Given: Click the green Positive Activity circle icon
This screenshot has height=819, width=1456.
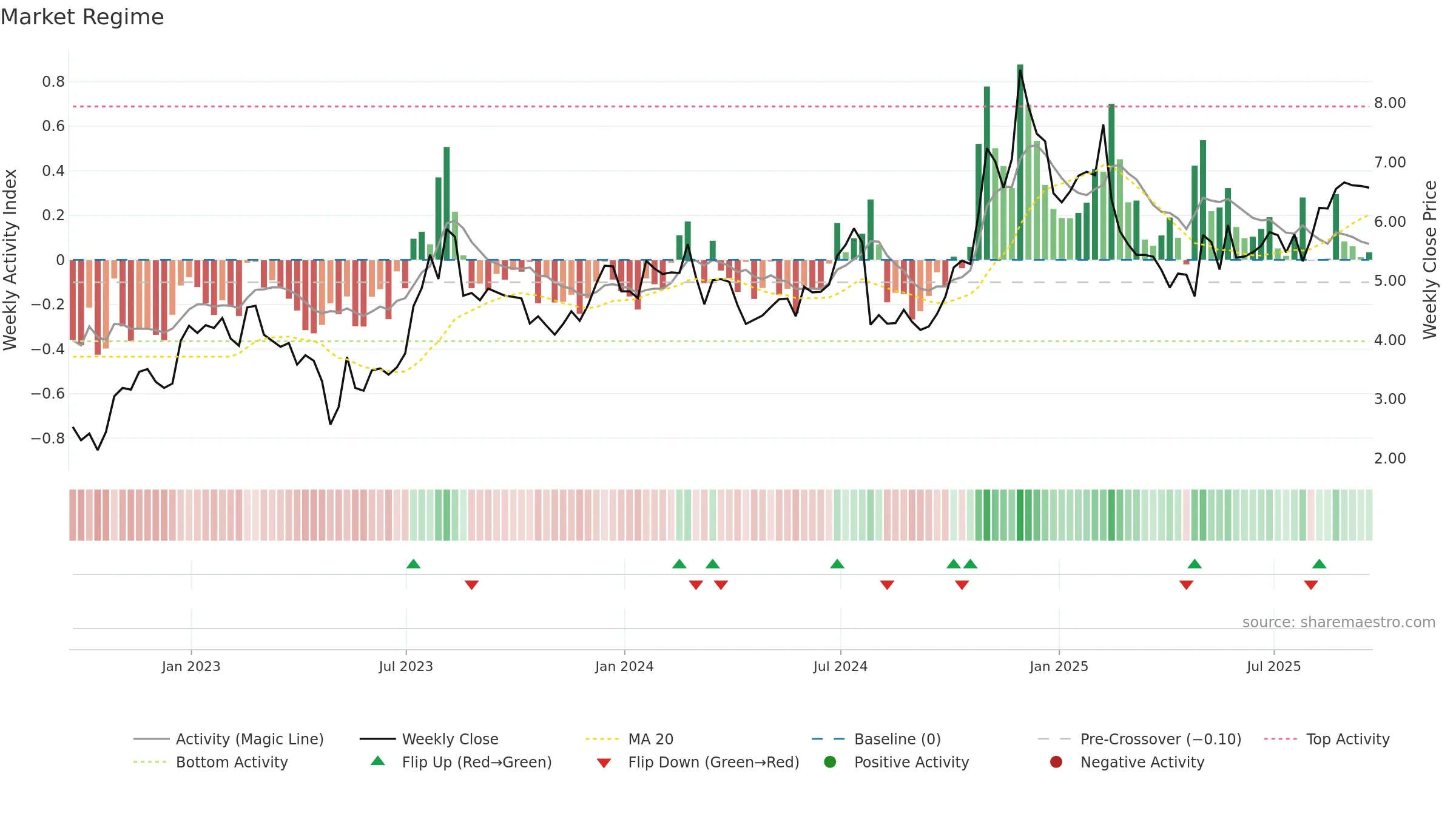Looking at the screenshot, I should (830, 762).
